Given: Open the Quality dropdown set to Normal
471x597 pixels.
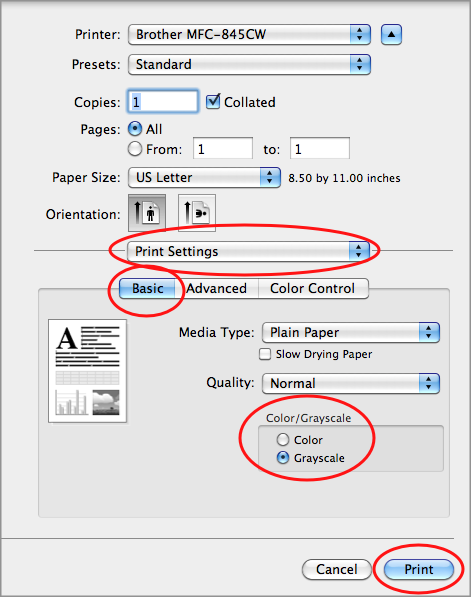Looking at the screenshot, I should coord(351,383).
